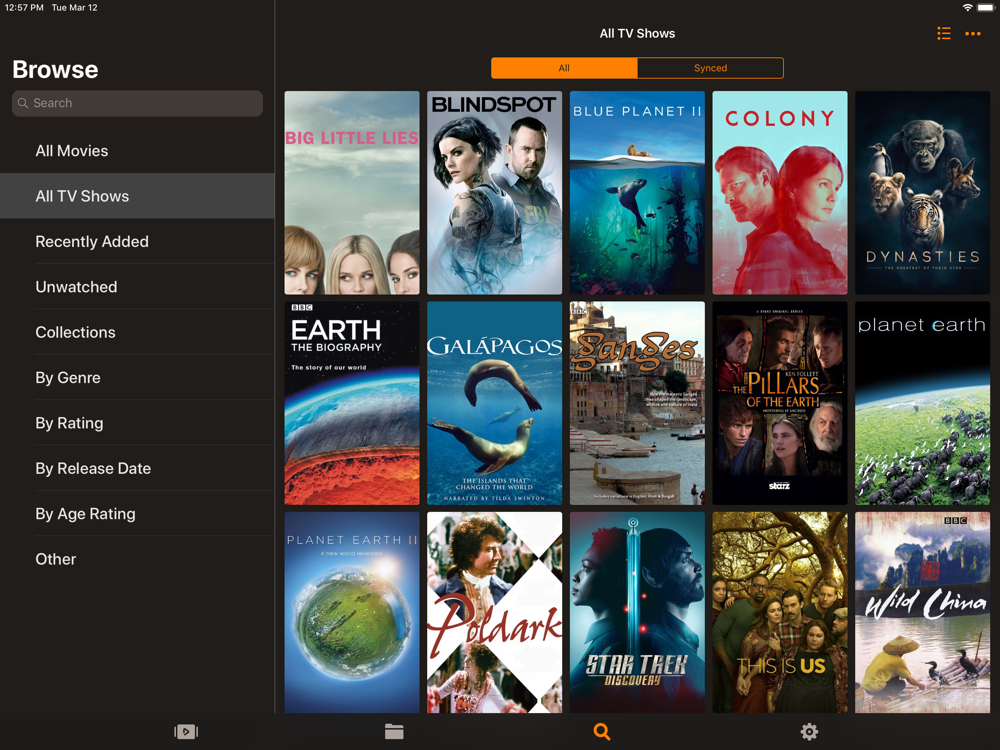This screenshot has width=1000, height=750.
Task: Open Big Little Lies poster
Action: [352, 193]
